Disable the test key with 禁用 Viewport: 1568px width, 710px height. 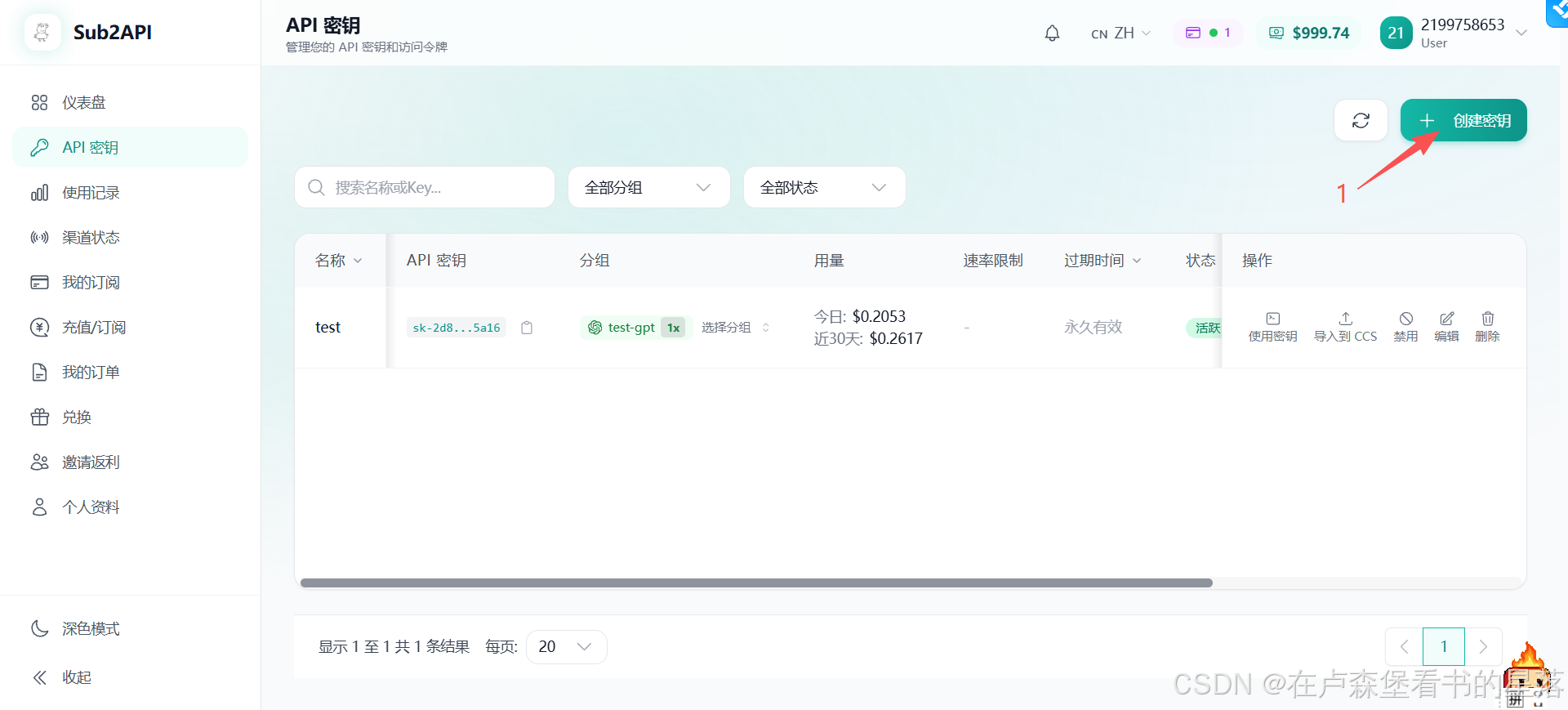tap(1405, 327)
